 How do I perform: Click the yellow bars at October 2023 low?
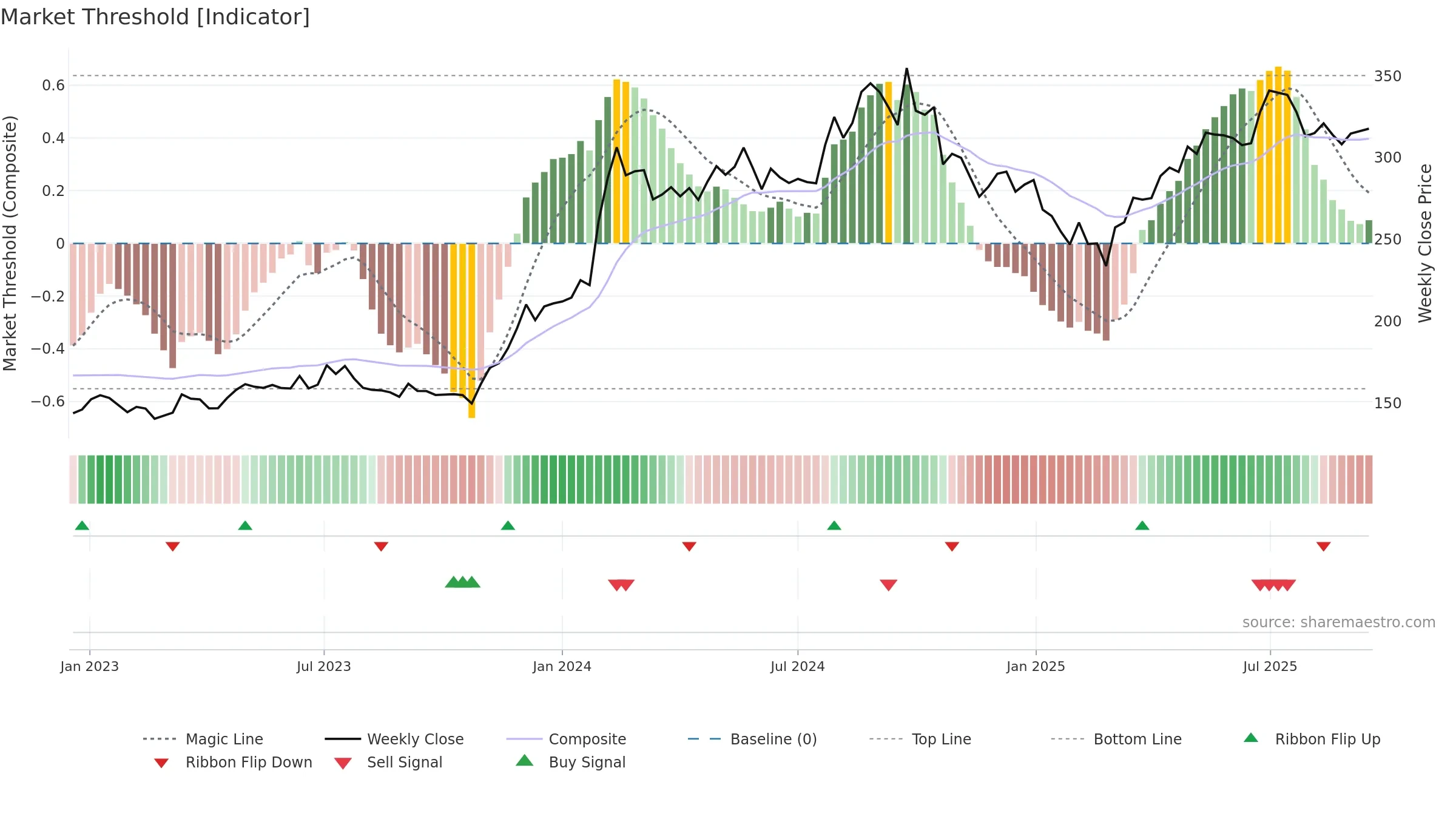pyautogui.click(x=463, y=331)
